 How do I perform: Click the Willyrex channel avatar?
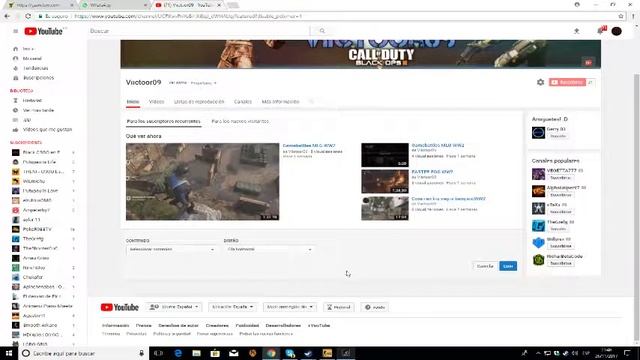[538, 242]
